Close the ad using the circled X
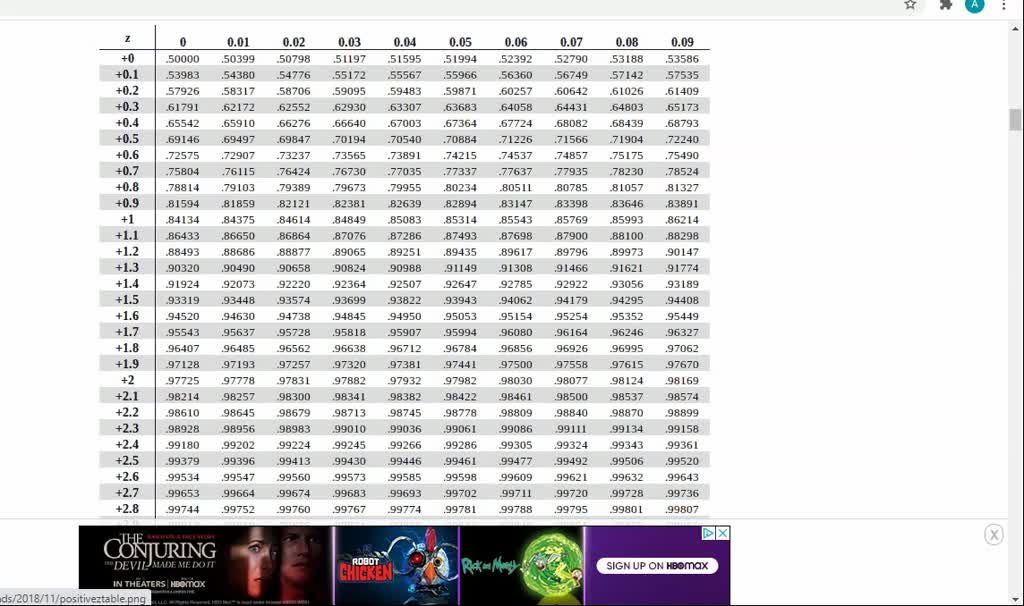Screen dimensions: 1024x606 tap(993, 535)
